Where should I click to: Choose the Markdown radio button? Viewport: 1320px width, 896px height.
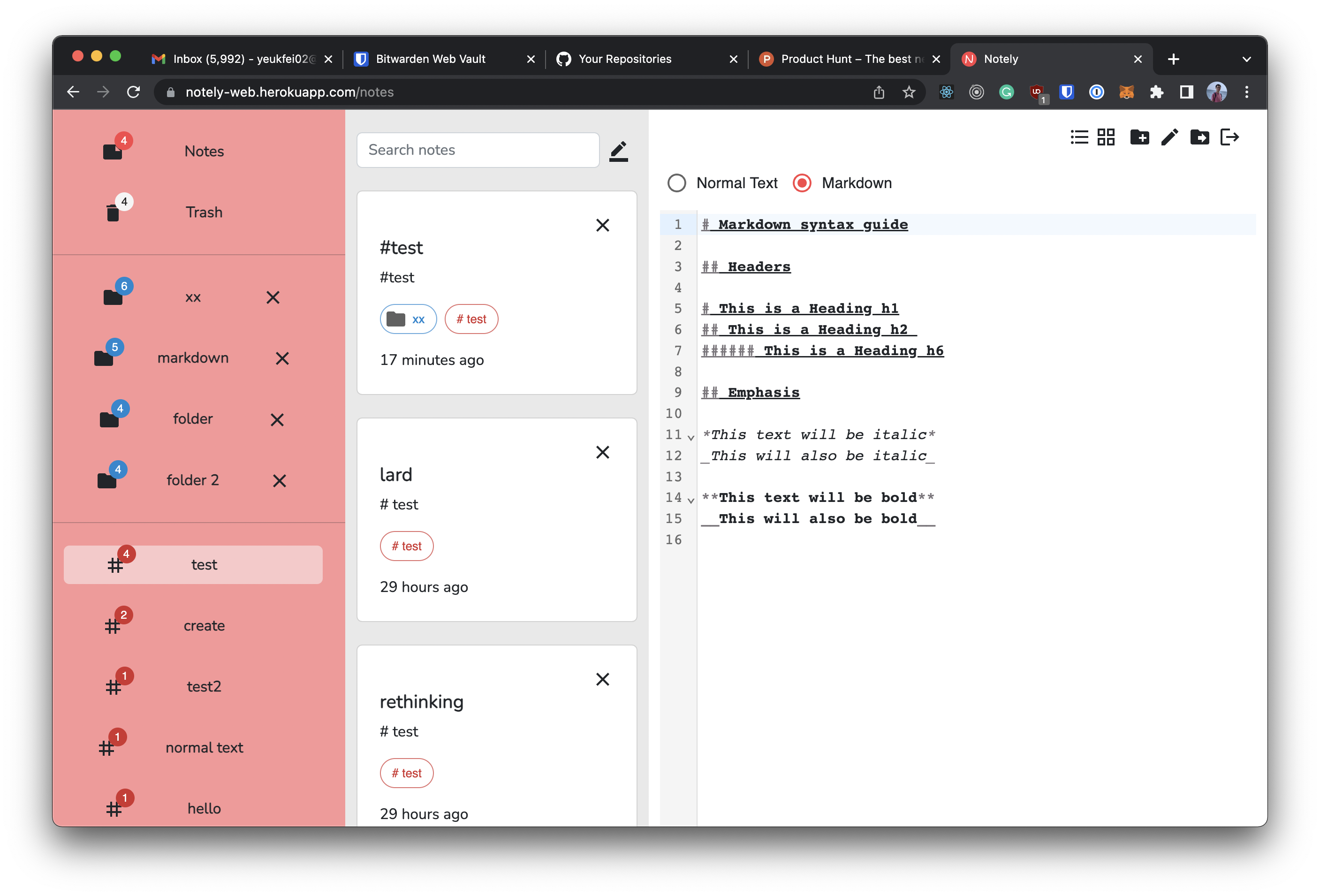tap(802, 183)
